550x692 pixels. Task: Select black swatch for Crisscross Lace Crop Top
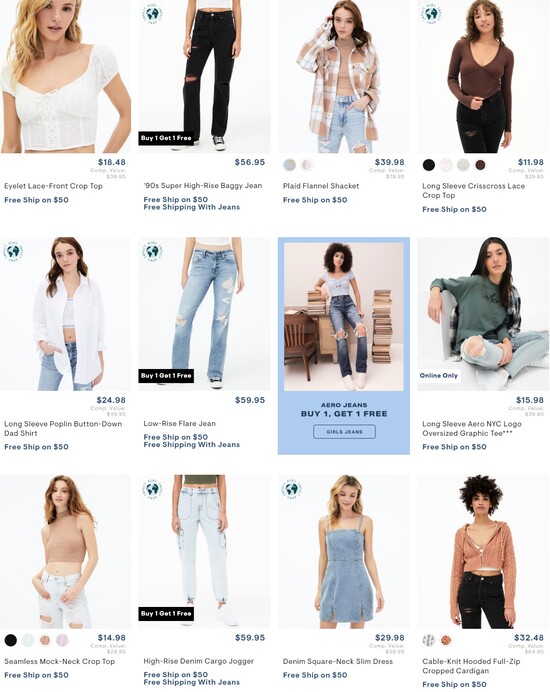429,165
